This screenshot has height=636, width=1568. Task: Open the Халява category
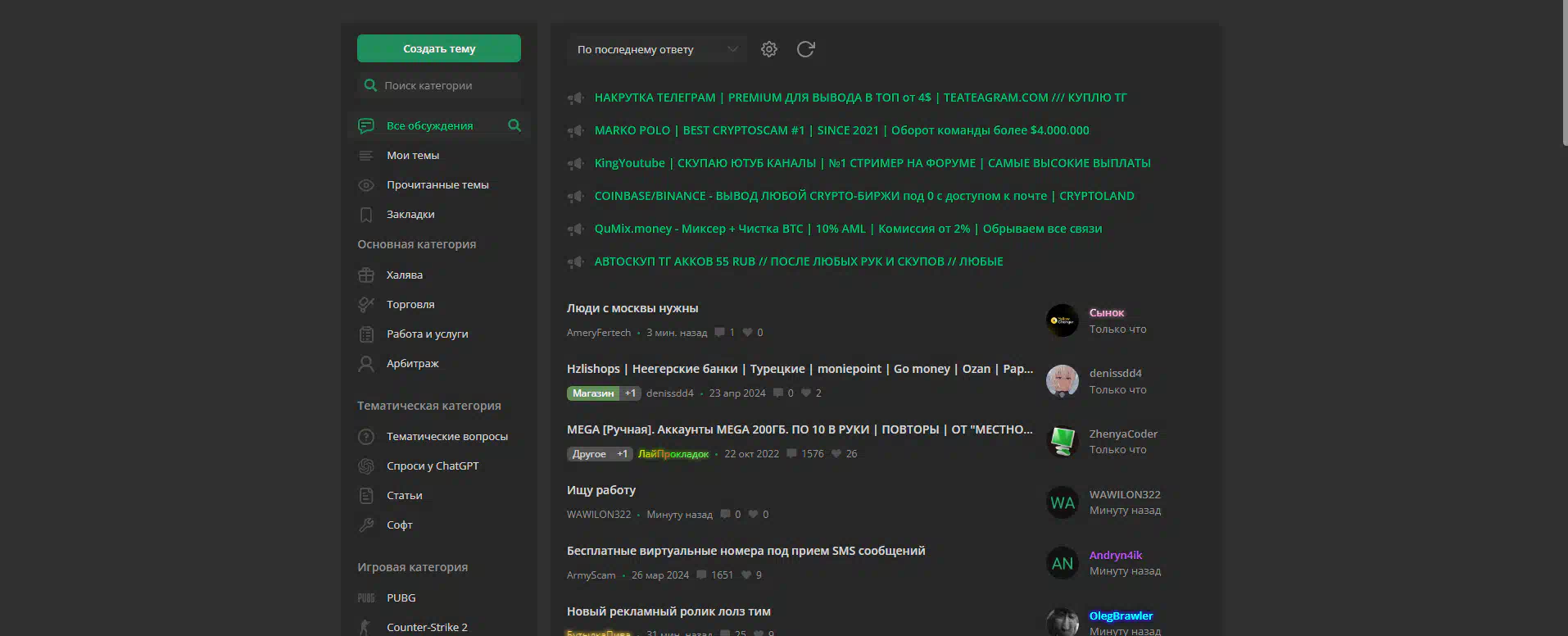tap(405, 275)
